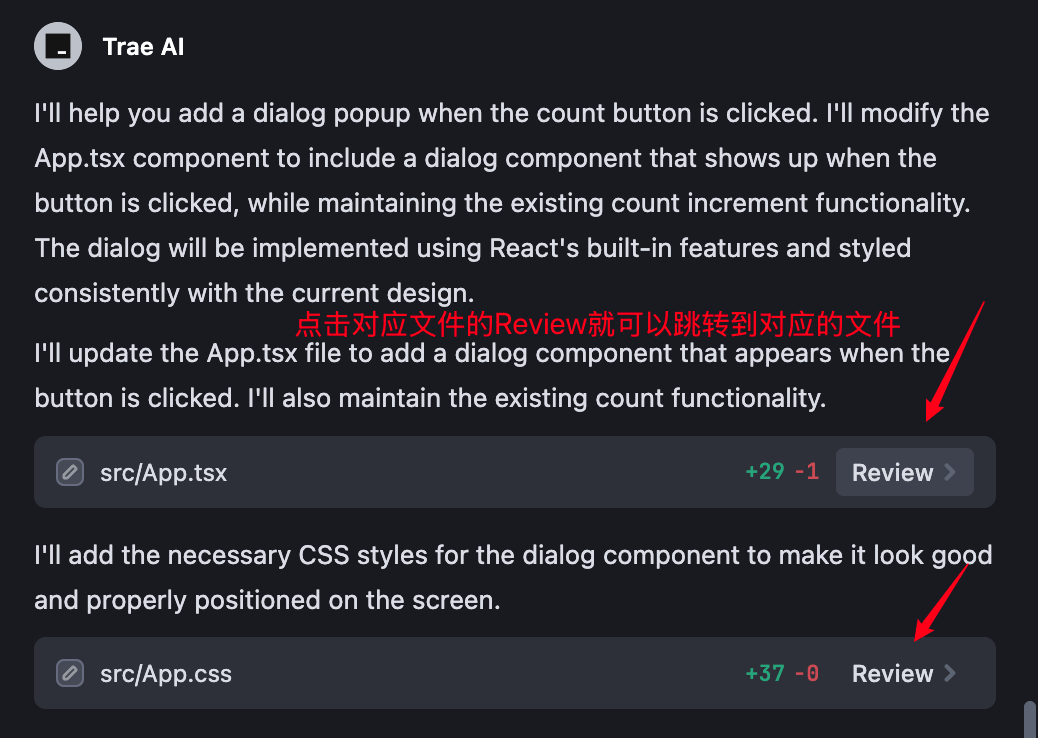Click the Trae AI avatar icon
This screenshot has width=1038, height=738.
pos(58,46)
